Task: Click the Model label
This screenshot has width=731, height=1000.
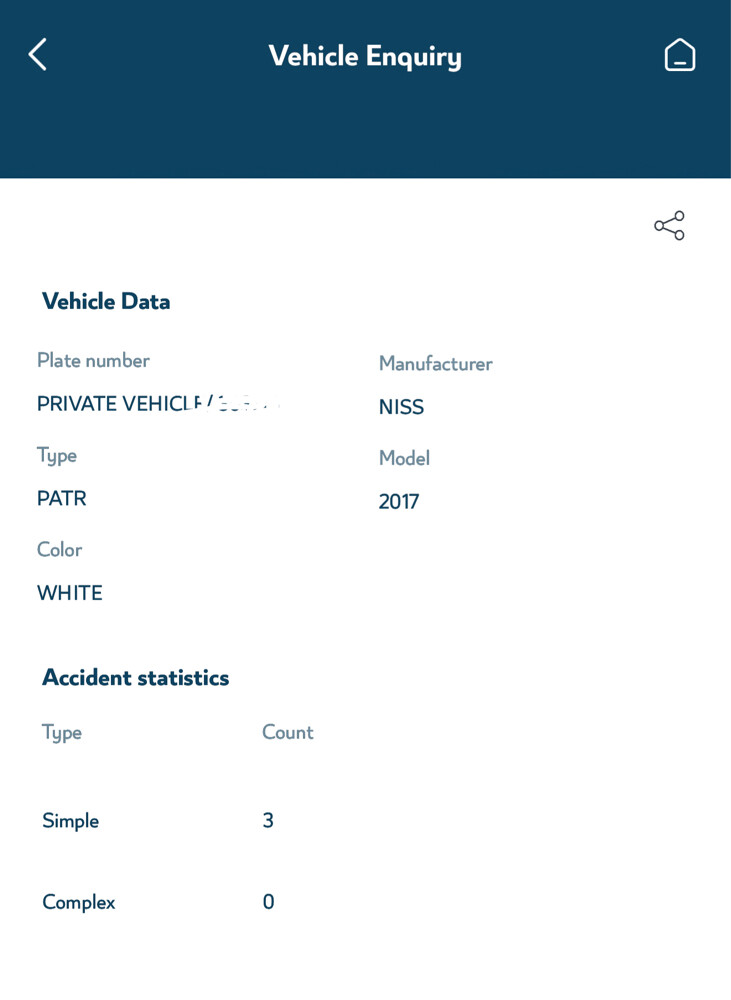Action: point(404,458)
